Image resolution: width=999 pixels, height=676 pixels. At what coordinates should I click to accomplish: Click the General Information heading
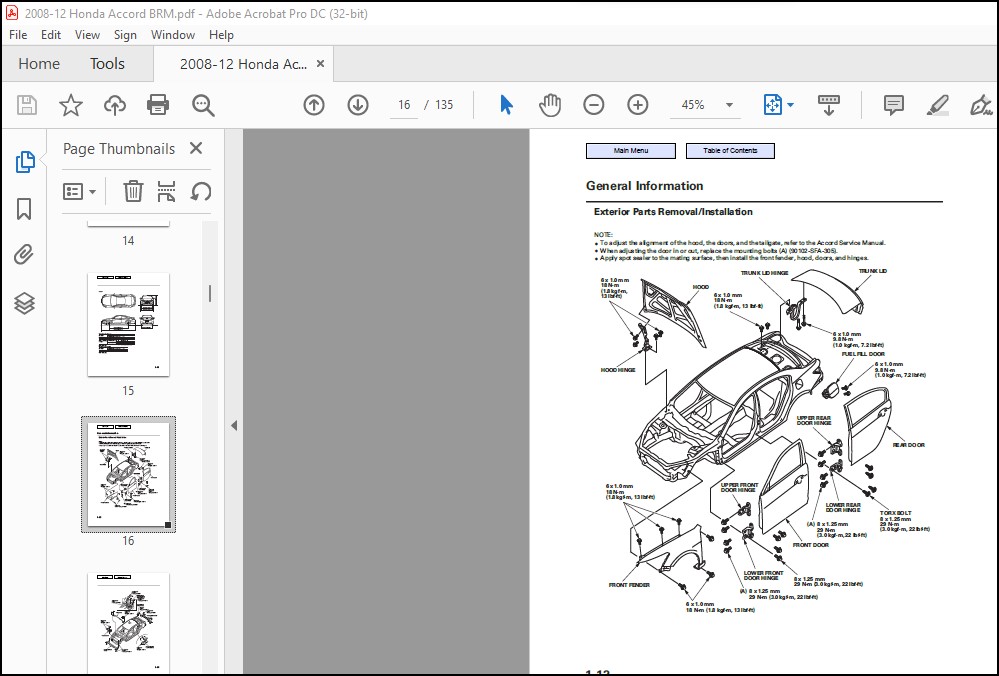[x=644, y=186]
